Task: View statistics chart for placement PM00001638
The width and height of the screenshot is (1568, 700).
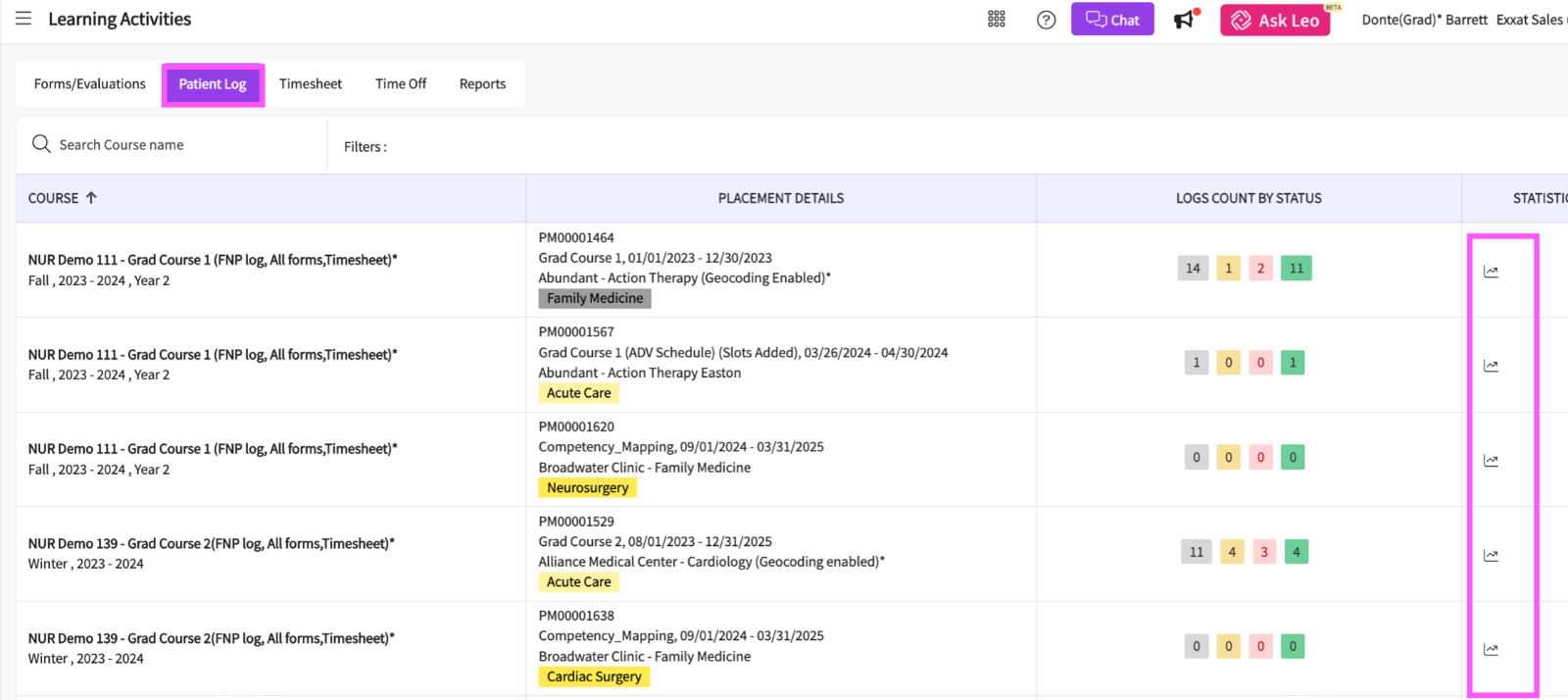Action: (x=1491, y=649)
